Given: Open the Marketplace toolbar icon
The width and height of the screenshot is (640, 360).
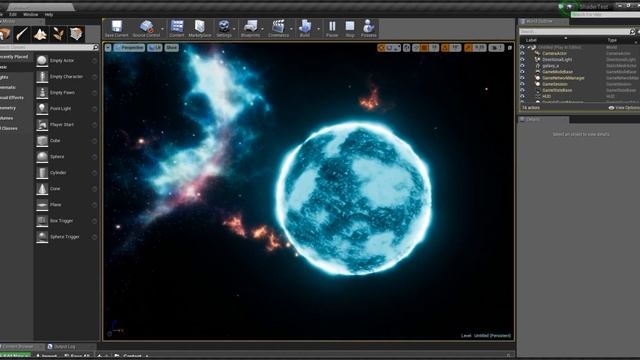Looking at the screenshot, I should click(x=200, y=26).
